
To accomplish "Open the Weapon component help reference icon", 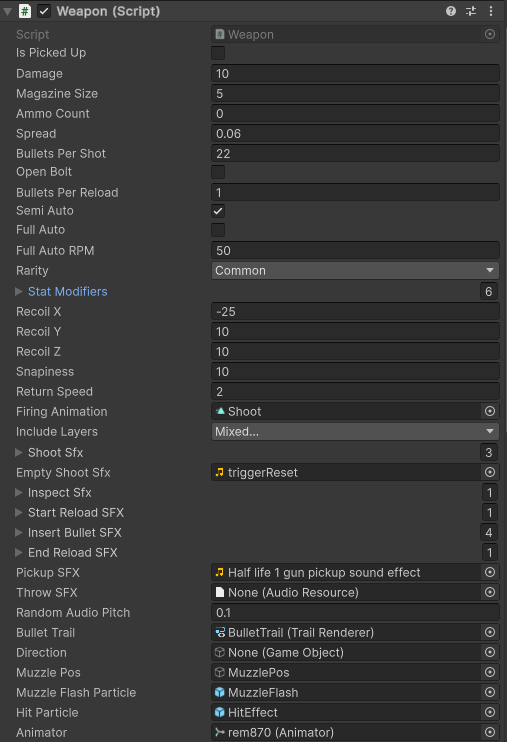I will pyautogui.click(x=451, y=11).
